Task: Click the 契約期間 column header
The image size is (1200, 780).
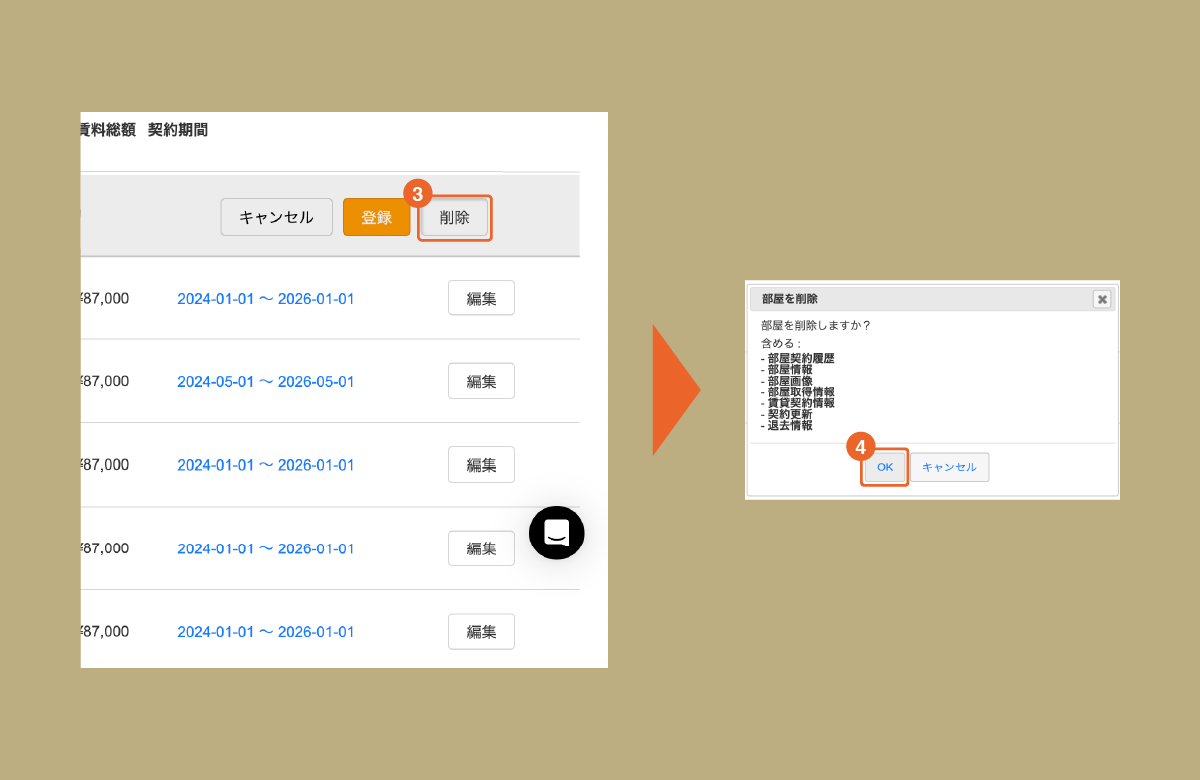Action: [x=178, y=130]
